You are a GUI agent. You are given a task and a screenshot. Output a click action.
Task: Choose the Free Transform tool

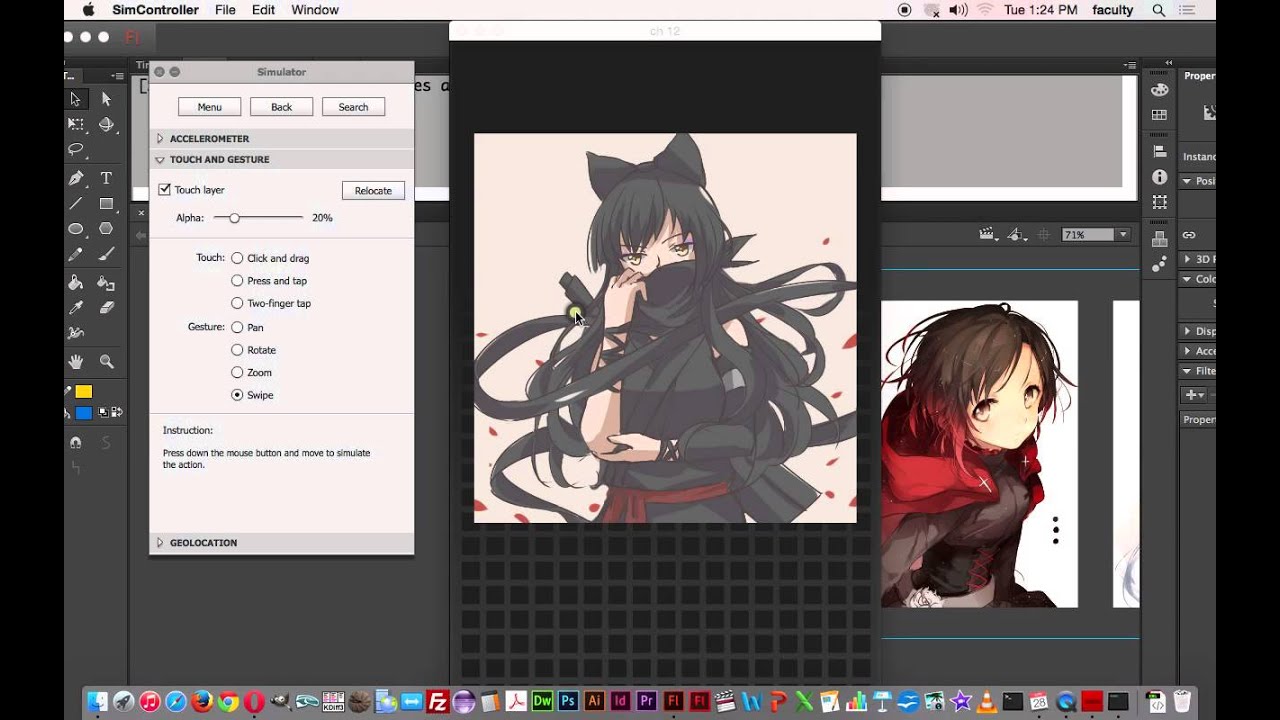click(75, 124)
